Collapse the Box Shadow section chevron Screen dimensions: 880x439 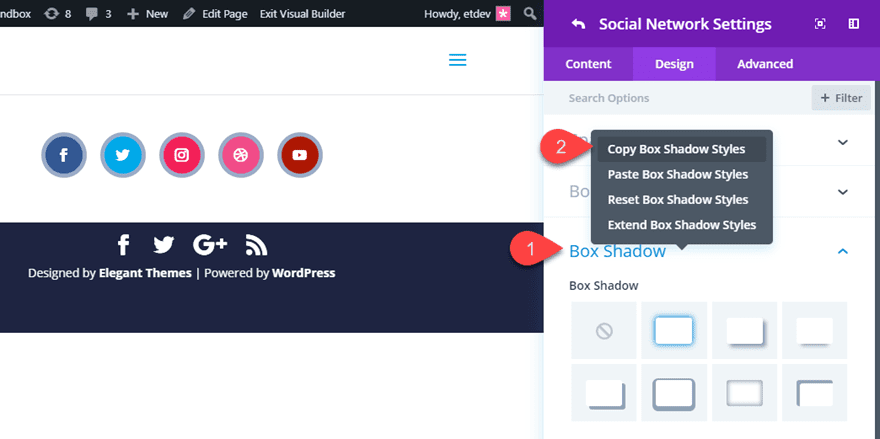pos(842,251)
